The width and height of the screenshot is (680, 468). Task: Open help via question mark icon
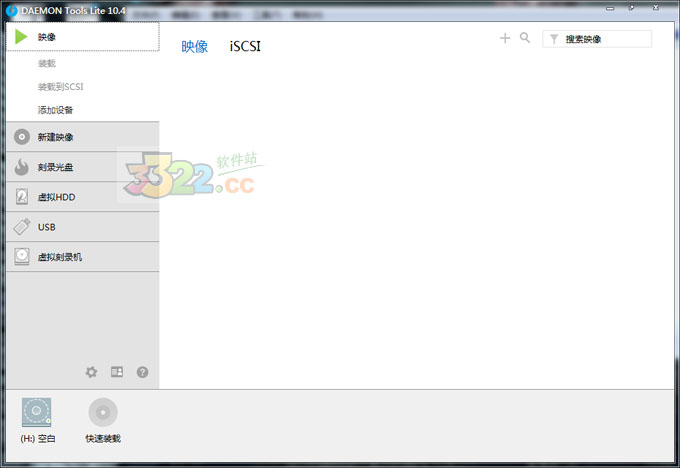coord(142,372)
